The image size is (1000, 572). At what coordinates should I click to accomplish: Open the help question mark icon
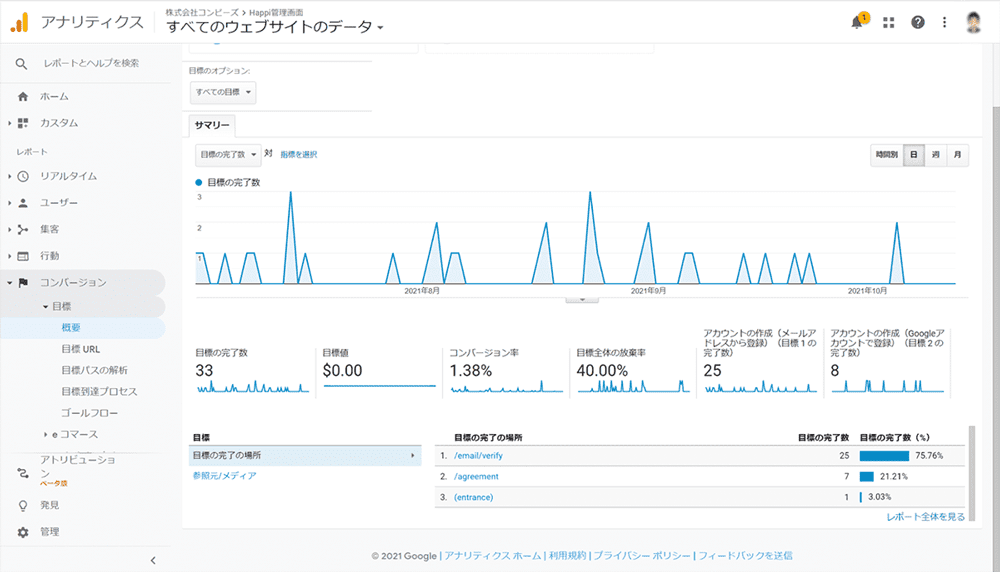tap(918, 23)
